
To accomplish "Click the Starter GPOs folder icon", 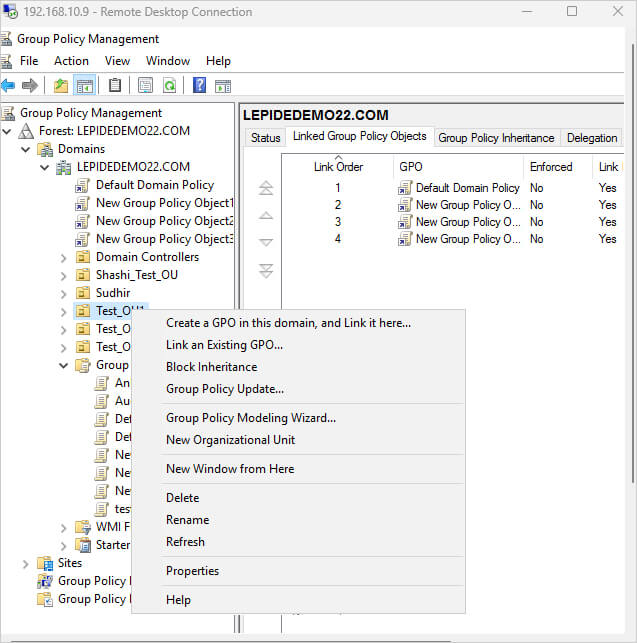I will 83,545.
